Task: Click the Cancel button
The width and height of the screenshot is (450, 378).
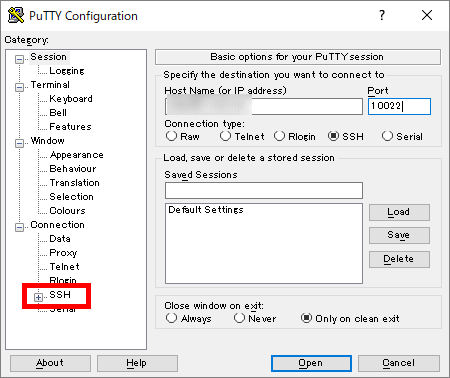Action: (x=399, y=363)
